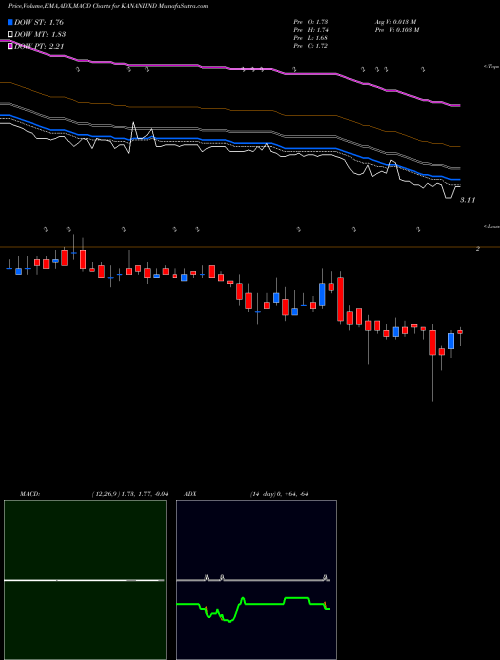Click the tall red candle with the longest lower wick
The image size is (500, 660).
[x=432, y=343]
